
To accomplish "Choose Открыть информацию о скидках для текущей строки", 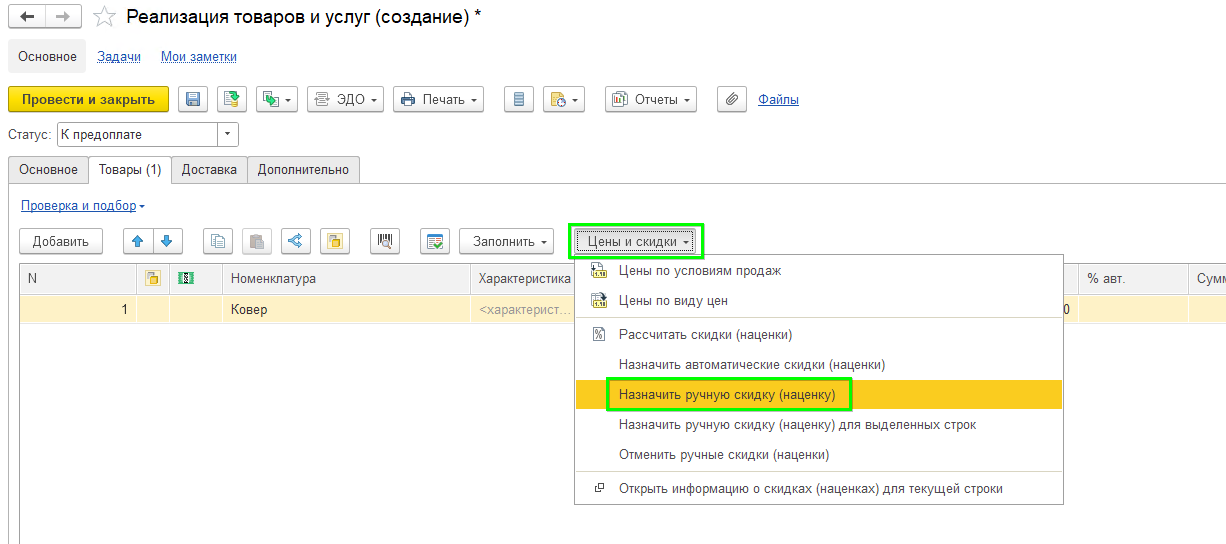I will pos(818,488).
